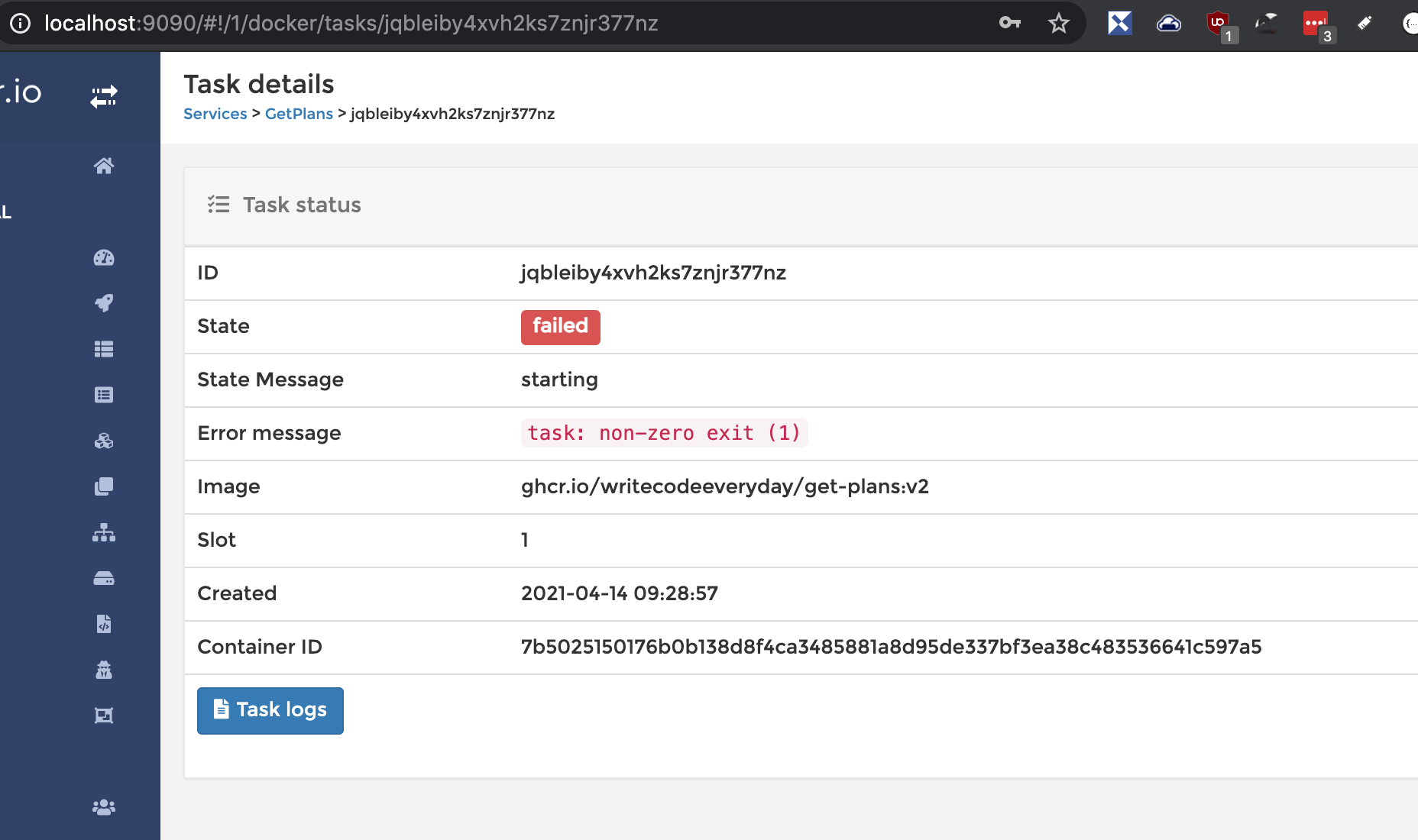The width and height of the screenshot is (1418, 840).
Task: Open the uBlock Origin extension
Action: (1216, 23)
